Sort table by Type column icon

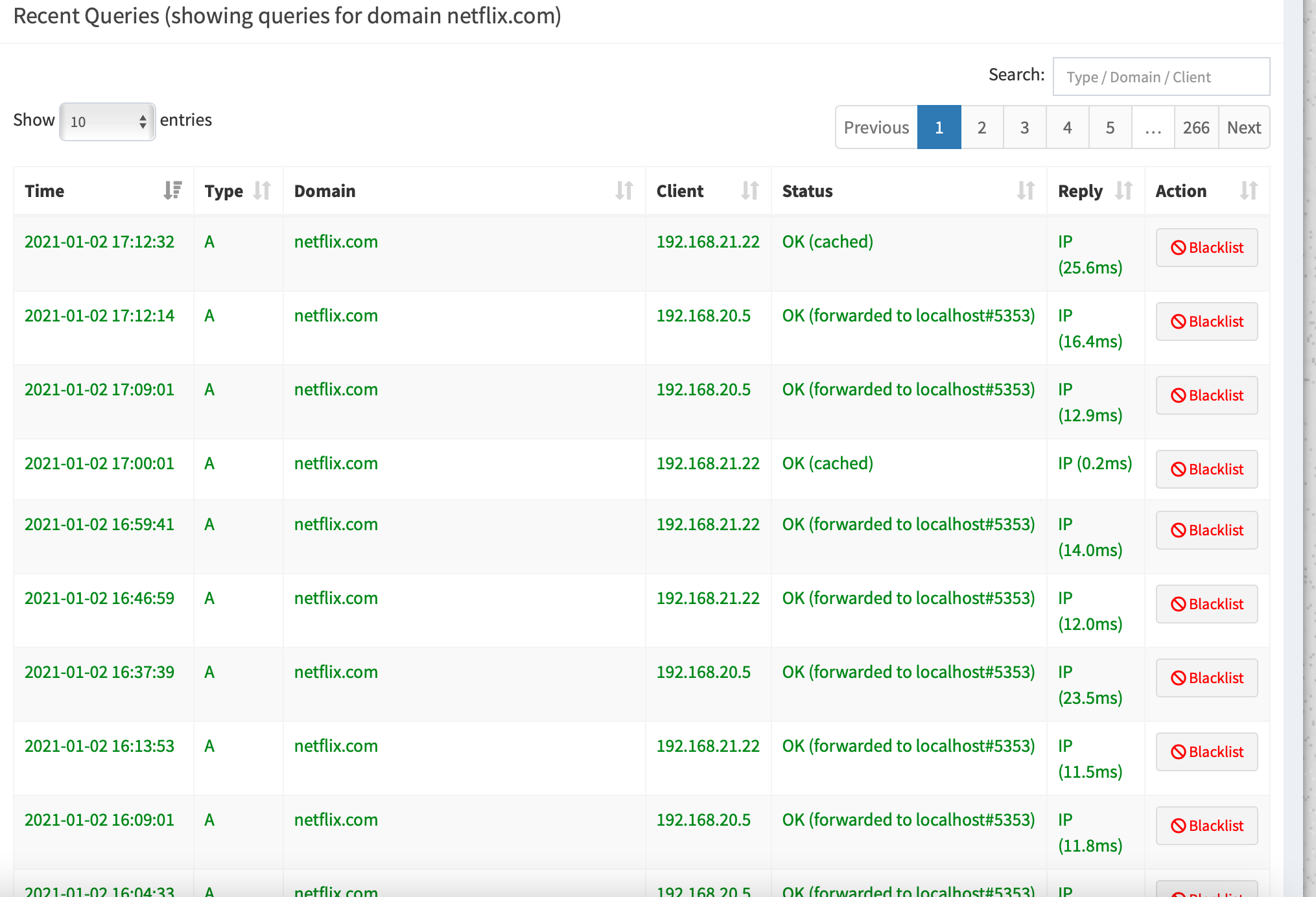[262, 191]
